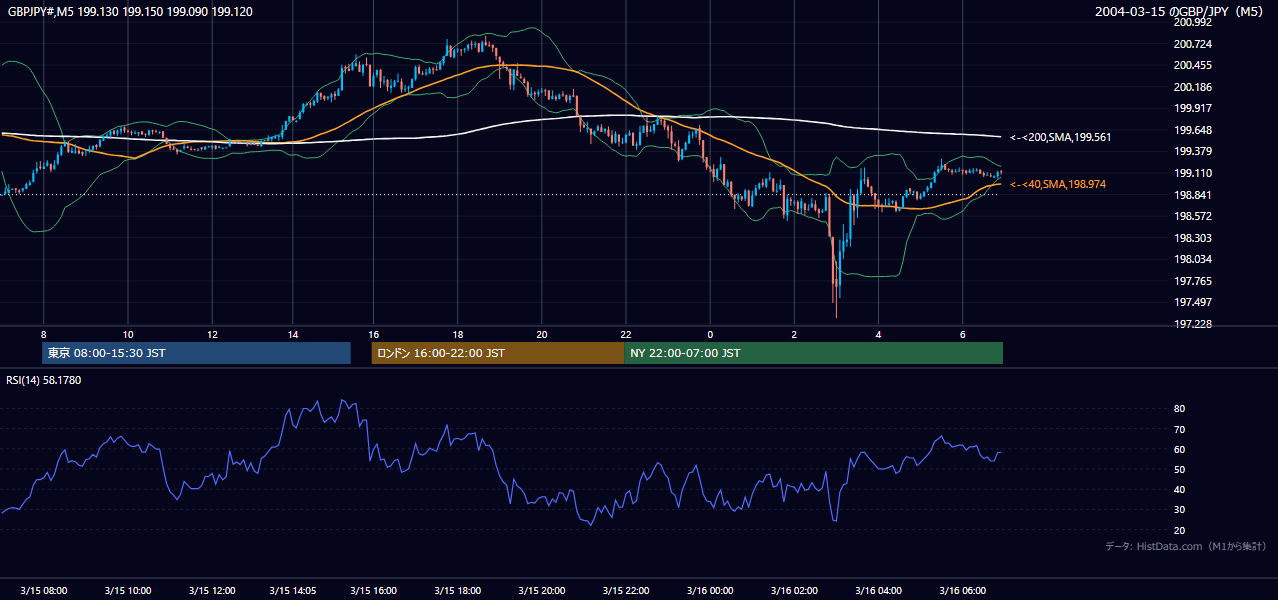Click hour label 20 below the price chart
Viewport: 1278px width, 600px height.
[x=541, y=334]
